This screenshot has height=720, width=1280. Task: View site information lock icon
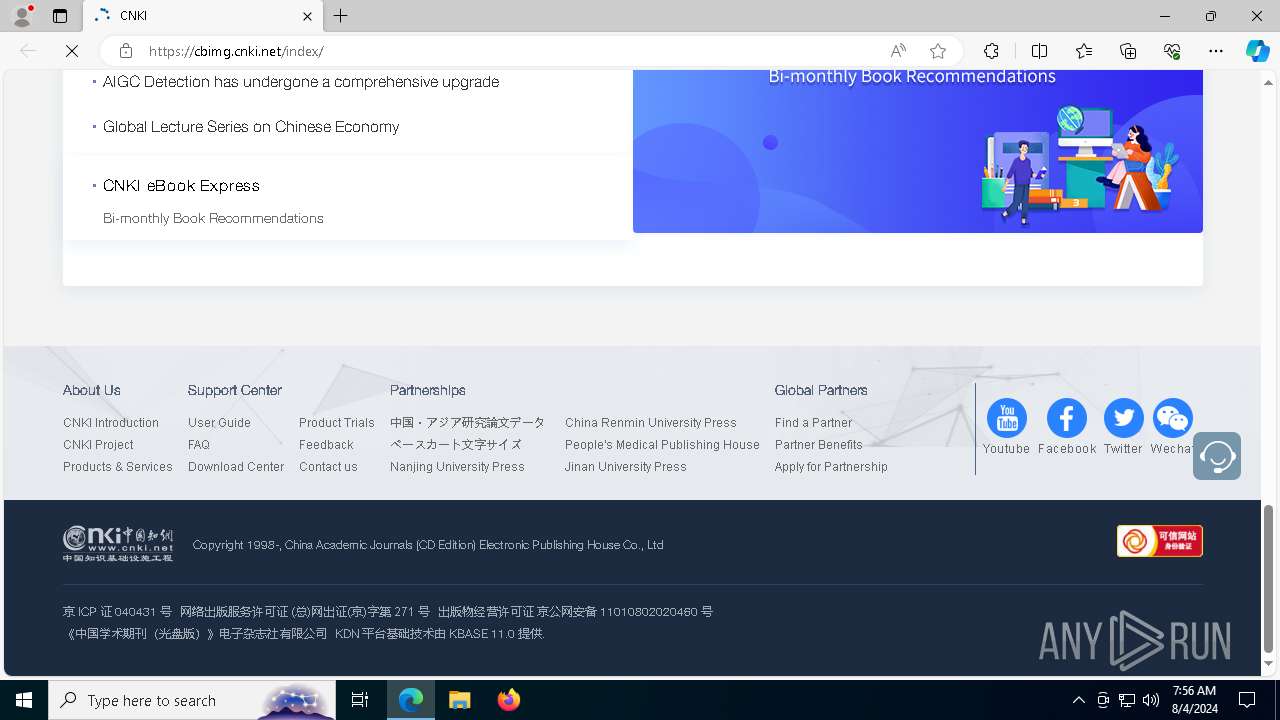(x=125, y=51)
